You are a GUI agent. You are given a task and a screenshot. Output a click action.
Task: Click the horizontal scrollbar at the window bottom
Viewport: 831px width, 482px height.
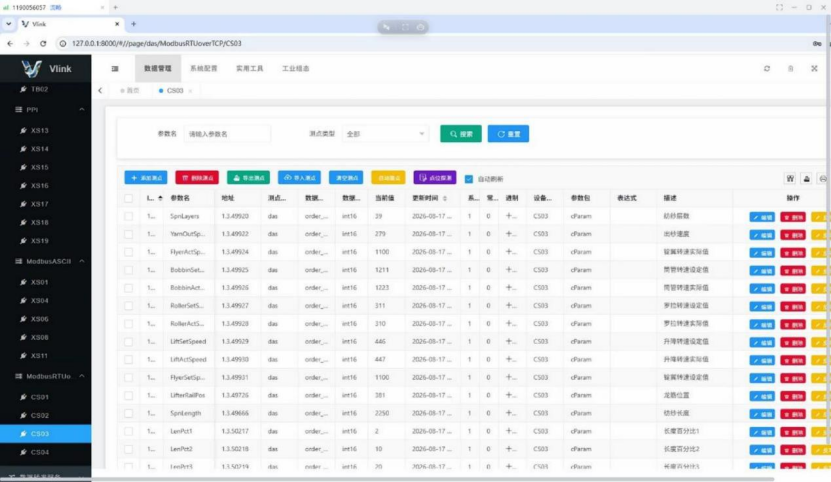(x=387, y=479)
